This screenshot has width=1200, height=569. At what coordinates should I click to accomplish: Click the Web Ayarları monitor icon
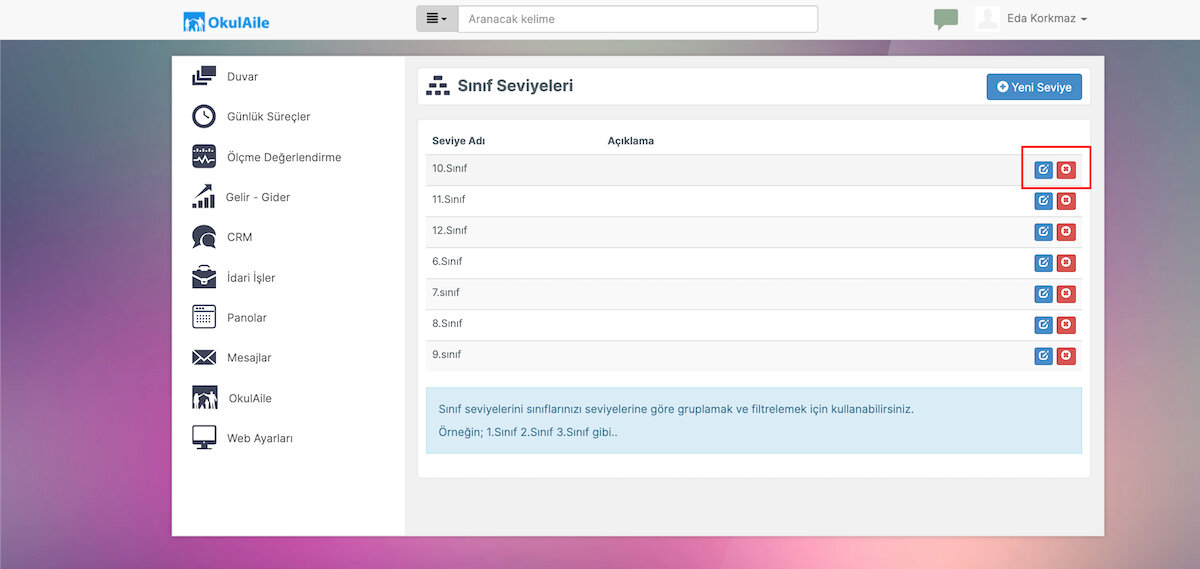pyautogui.click(x=204, y=438)
